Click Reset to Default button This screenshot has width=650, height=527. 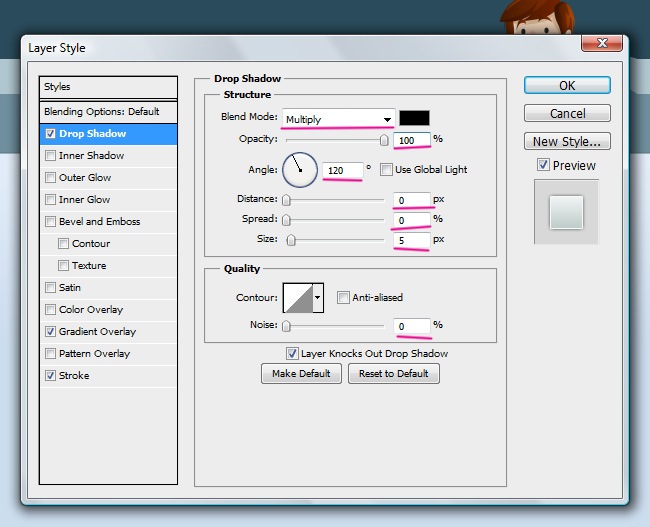click(x=394, y=374)
